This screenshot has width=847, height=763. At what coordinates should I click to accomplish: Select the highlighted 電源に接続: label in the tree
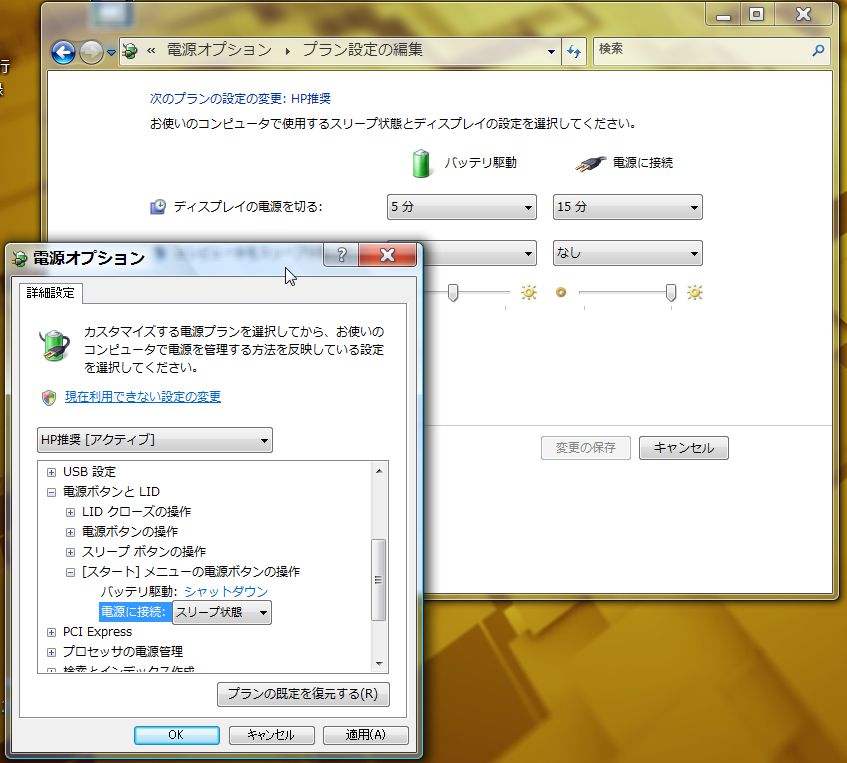coord(134,612)
